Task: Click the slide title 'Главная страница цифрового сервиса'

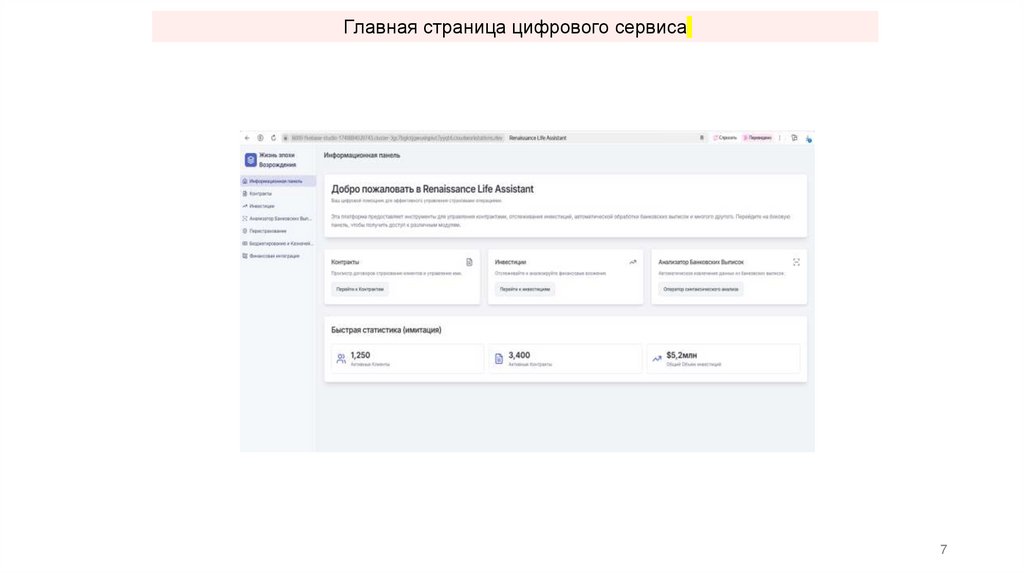Action: [515, 27]
